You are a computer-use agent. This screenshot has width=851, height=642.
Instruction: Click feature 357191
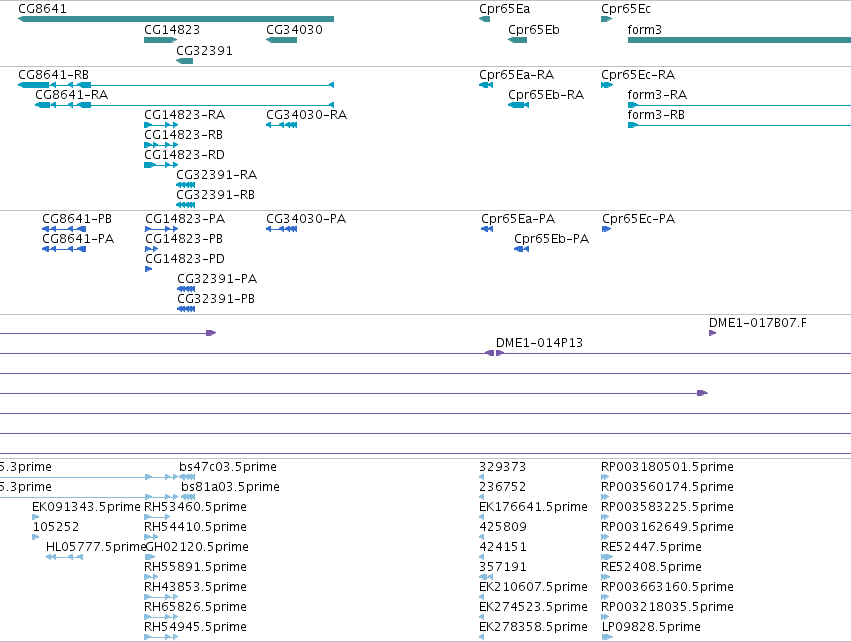point(486,577)
